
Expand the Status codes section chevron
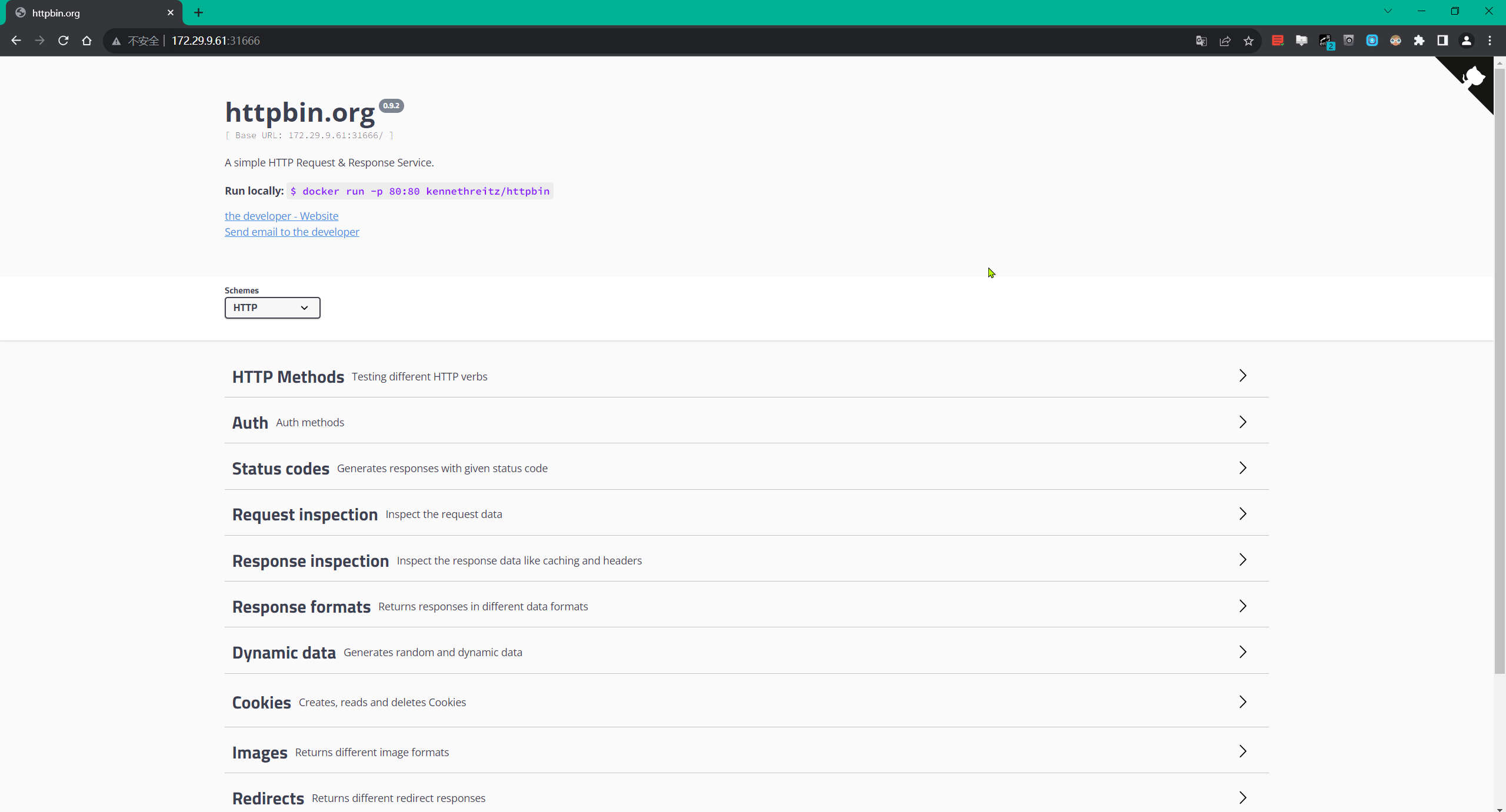point(1242,467)
